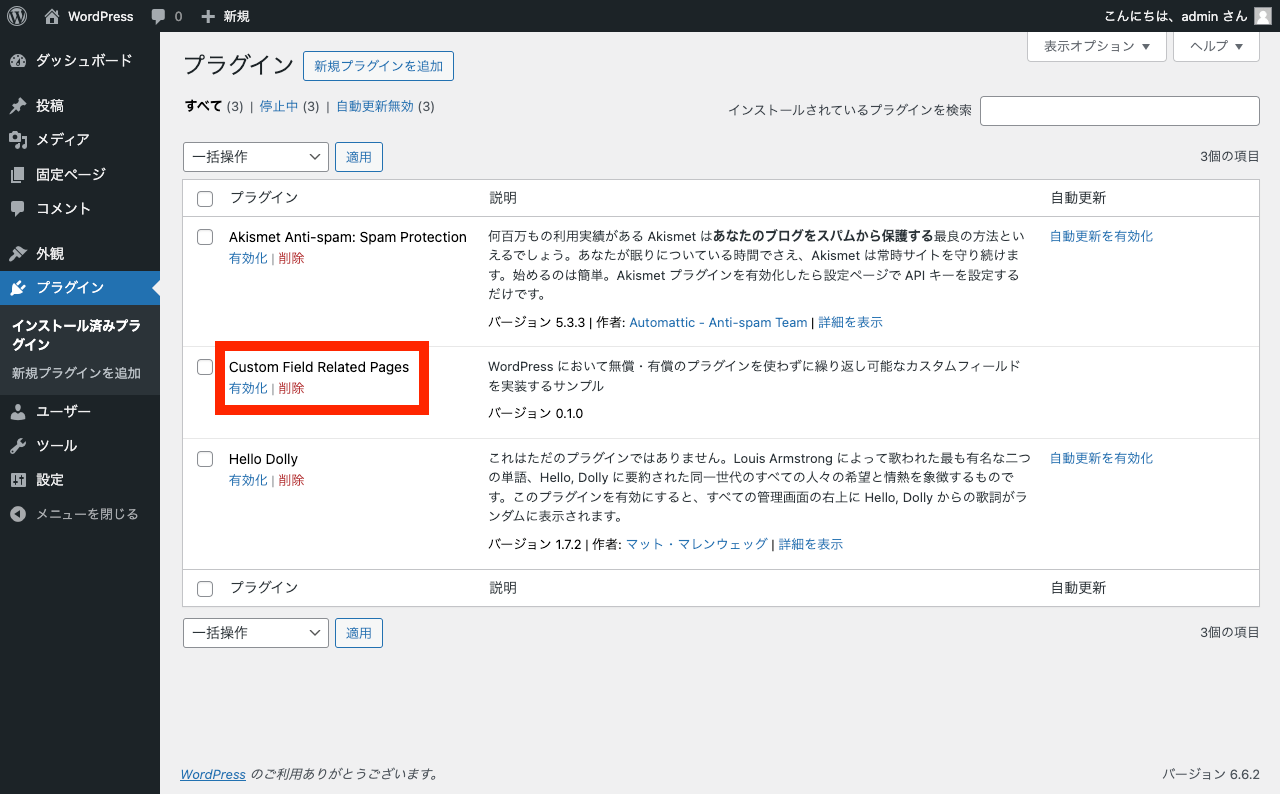Screen dimensions: 1280x794
Task: Enable auto-updates for Akismet
Action: pos(1101,237)
